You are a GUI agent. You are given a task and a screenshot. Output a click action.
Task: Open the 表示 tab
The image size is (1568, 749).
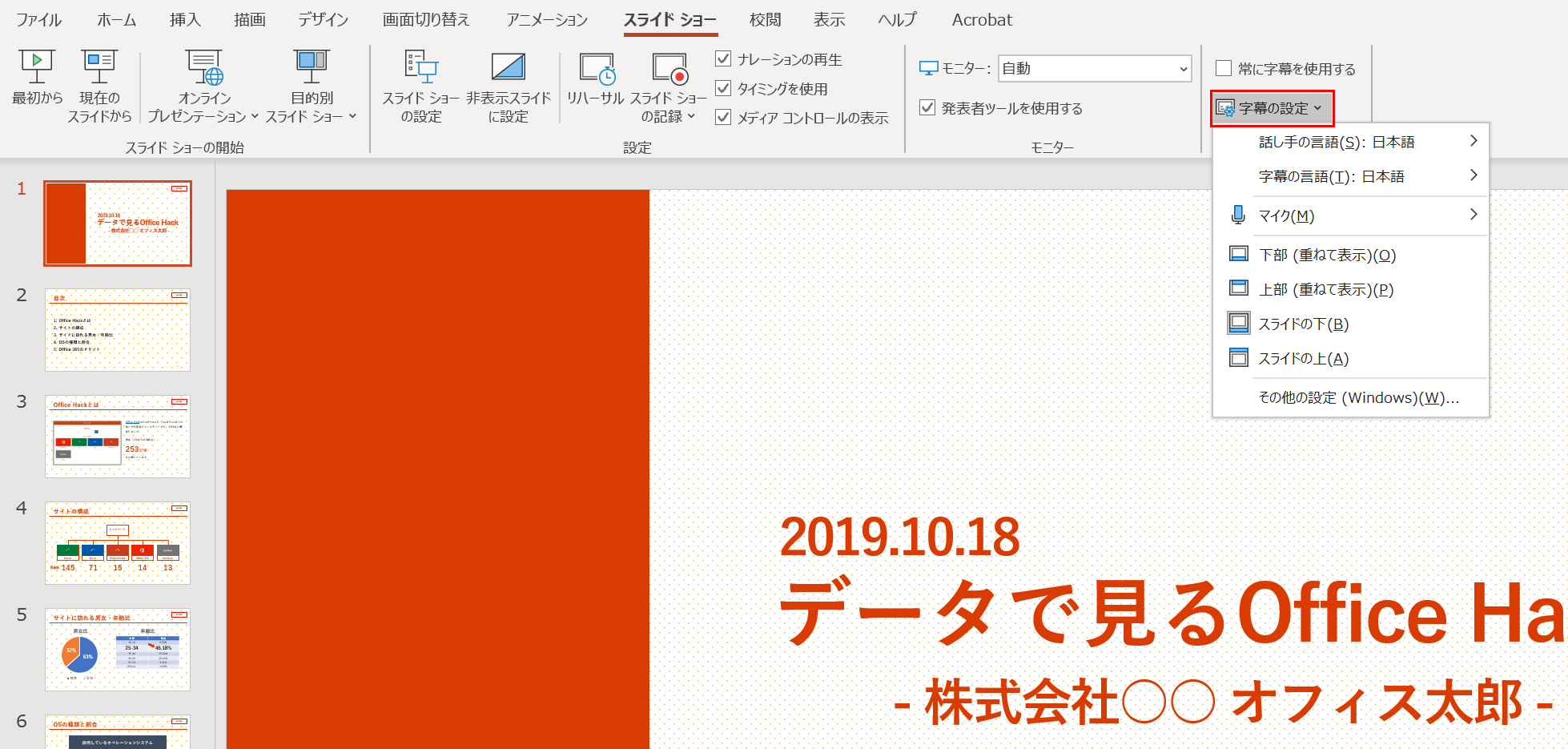[x=830, y=20]
